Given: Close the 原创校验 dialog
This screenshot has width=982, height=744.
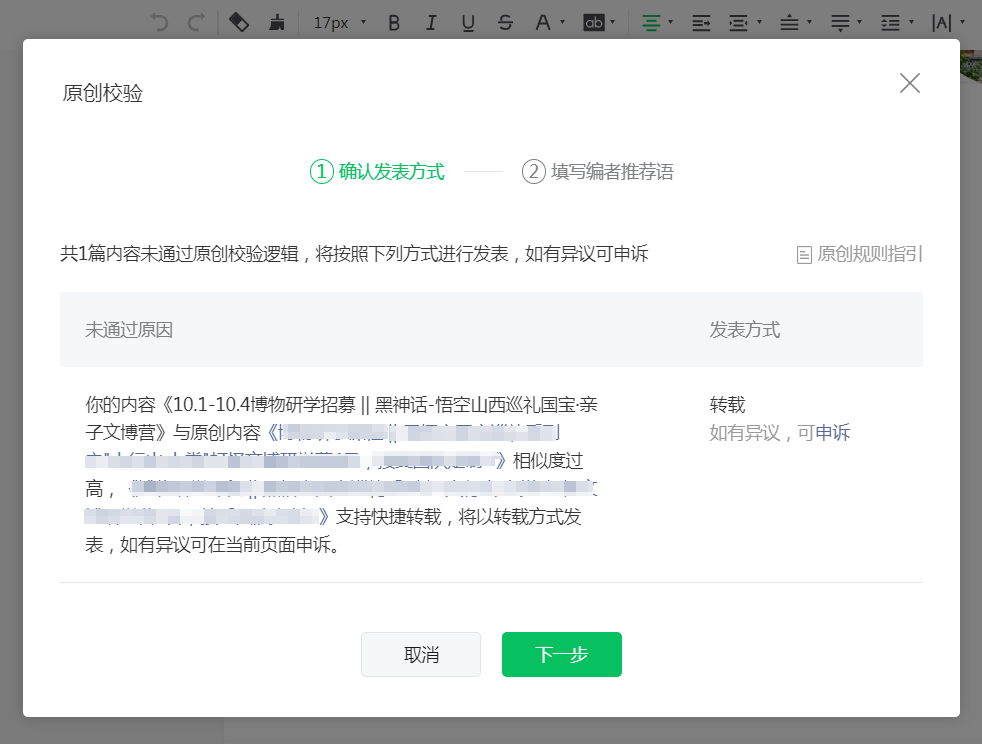Looking at the screenshot, I should [x=909, y=83].
